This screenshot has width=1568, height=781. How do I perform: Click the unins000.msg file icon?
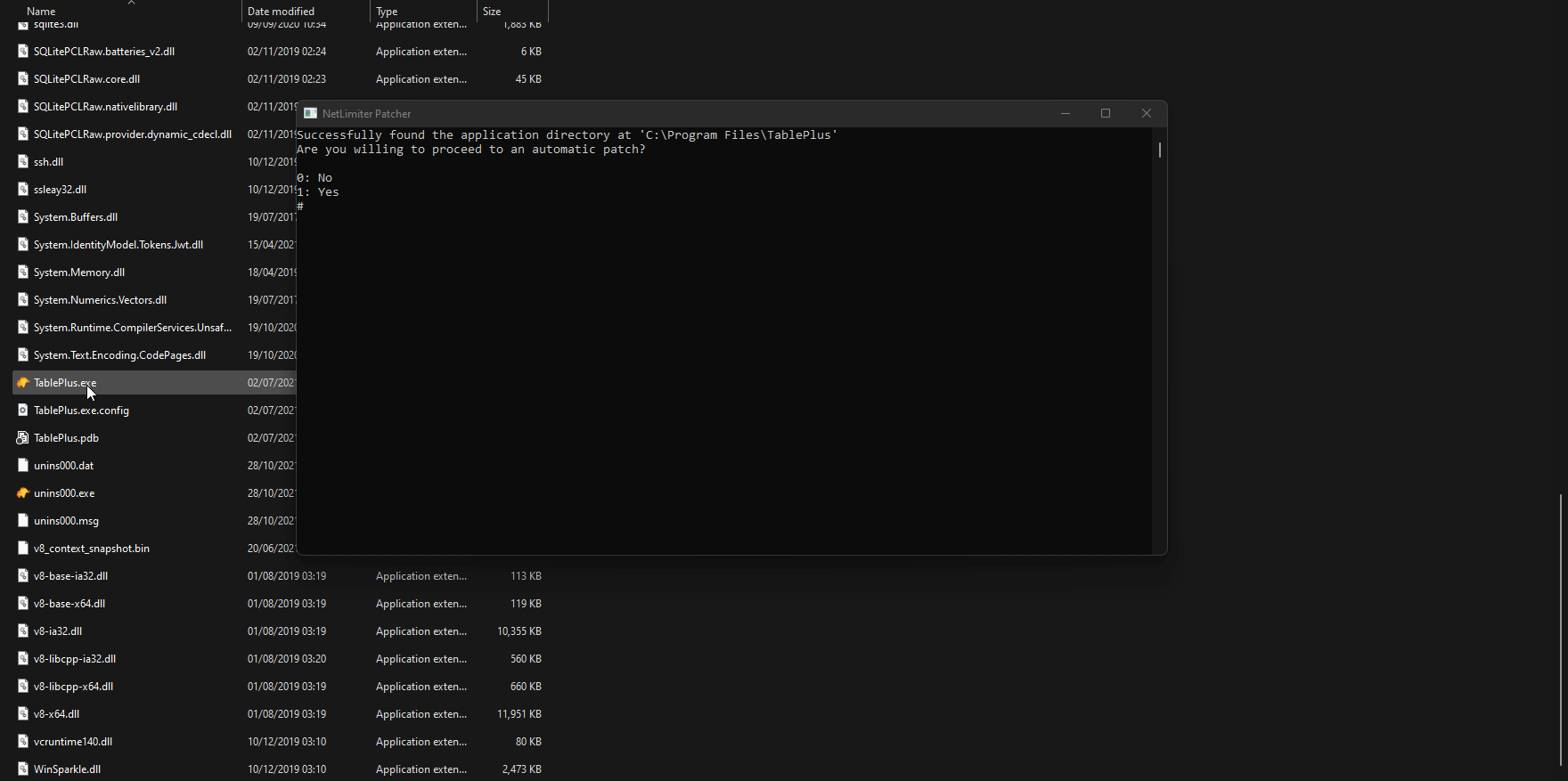click(23, 521)
